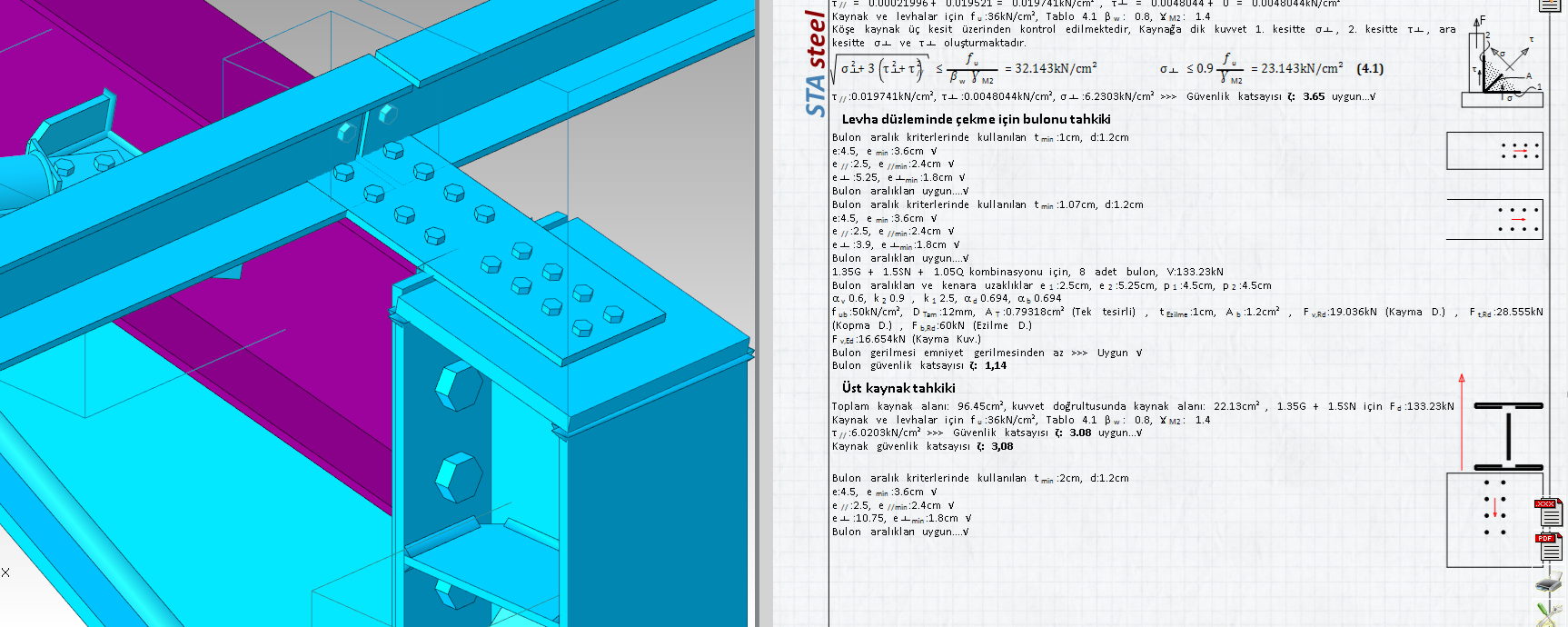Click the 'Levha düzleminde çekme için bulonu tahkiki' heading

point(976,119)
